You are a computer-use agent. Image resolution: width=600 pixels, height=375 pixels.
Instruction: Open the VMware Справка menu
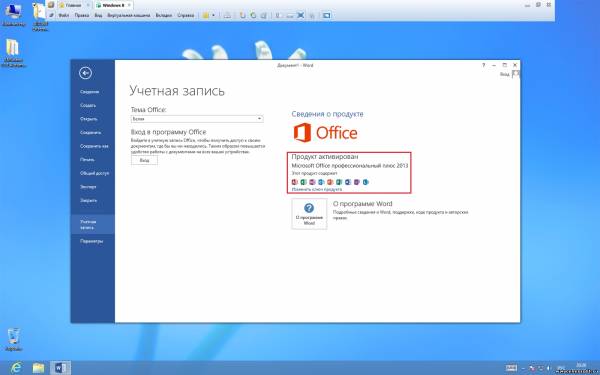click(186, 15)
